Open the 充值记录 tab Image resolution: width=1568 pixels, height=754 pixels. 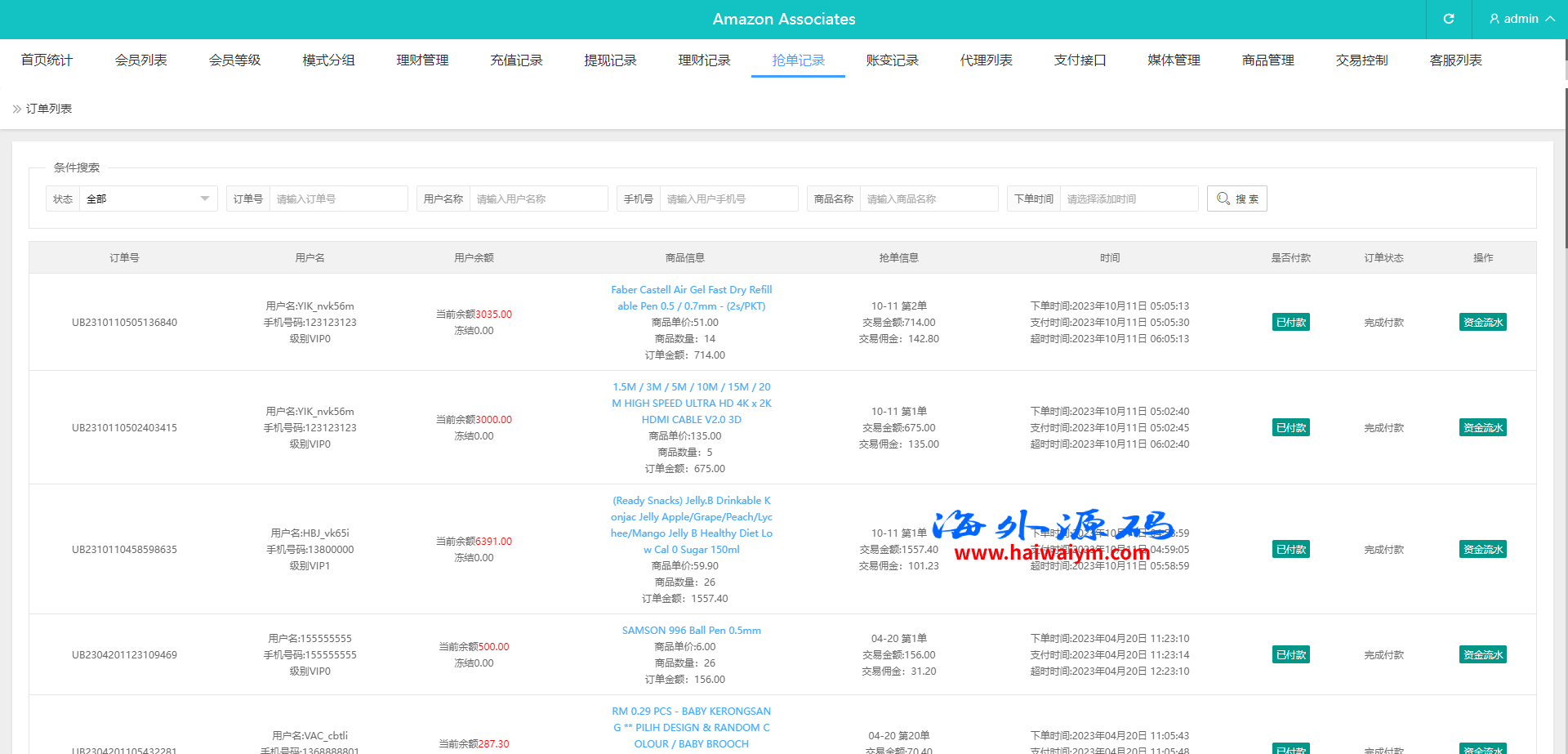click(x=516, y=60)
